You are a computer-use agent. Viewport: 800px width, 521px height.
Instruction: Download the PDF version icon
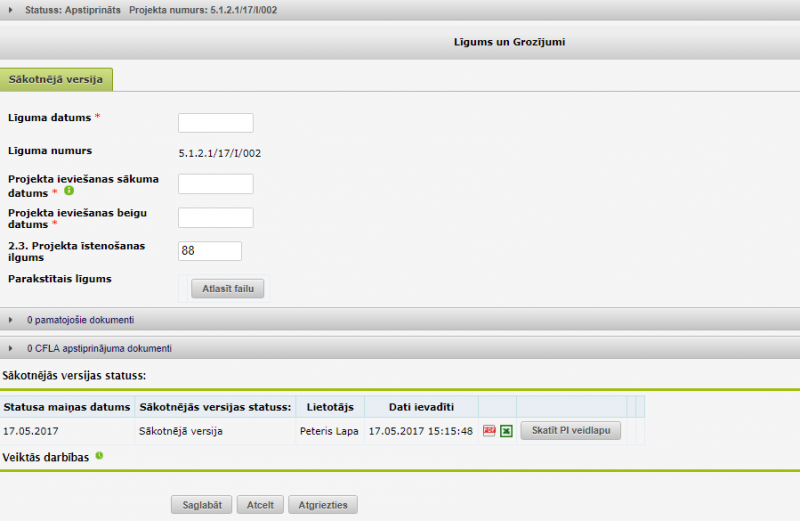(x=489, y=431)
